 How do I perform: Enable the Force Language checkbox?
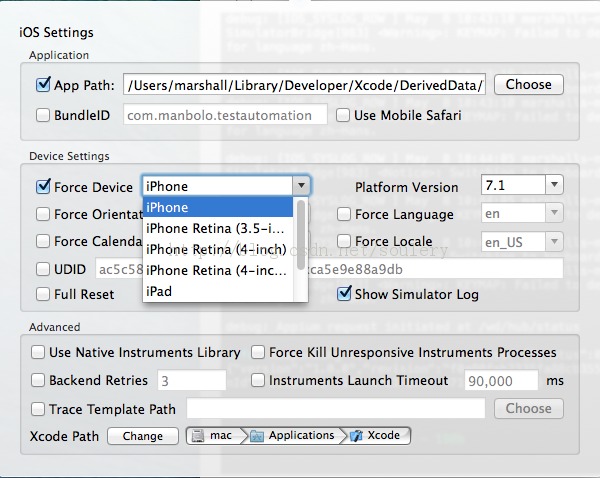(344, 214)
